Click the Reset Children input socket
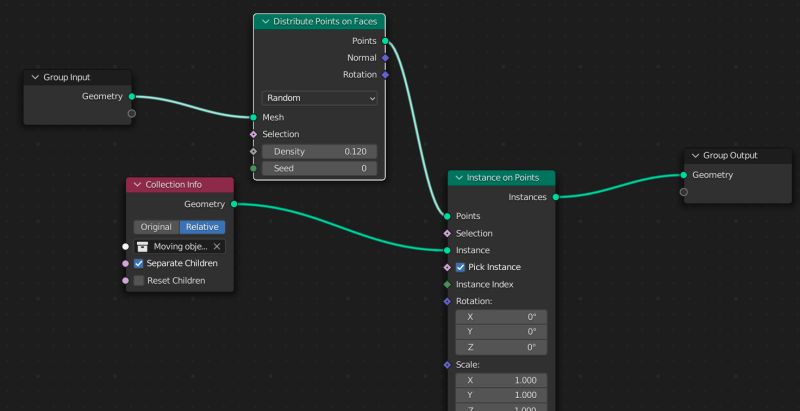 click(126, 280)
